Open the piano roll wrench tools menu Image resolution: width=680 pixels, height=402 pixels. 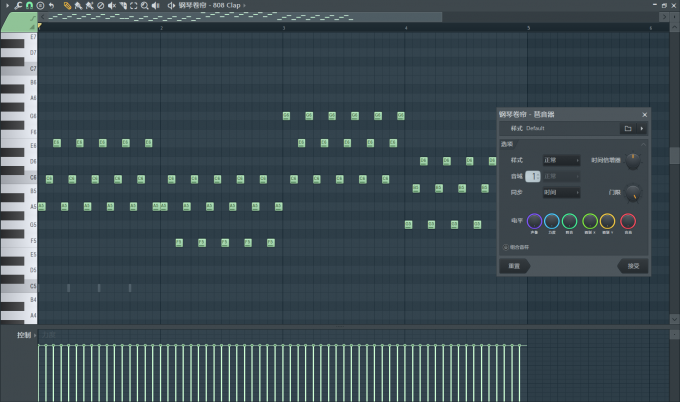click(x=18, y=5)
